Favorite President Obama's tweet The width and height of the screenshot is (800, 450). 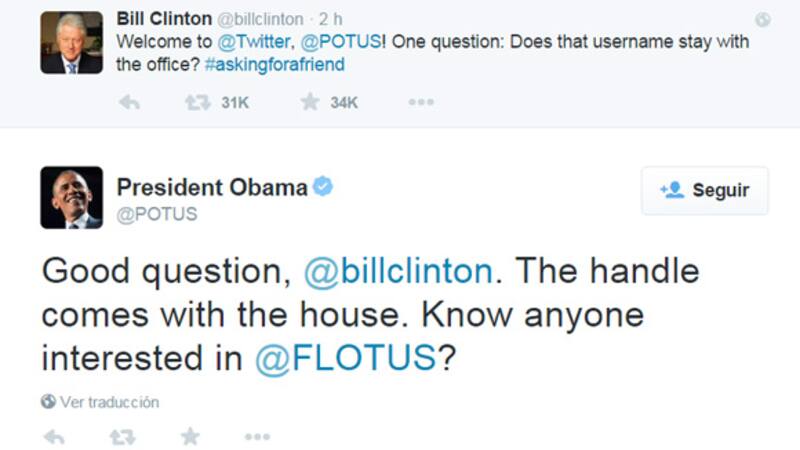click(190, 437)
